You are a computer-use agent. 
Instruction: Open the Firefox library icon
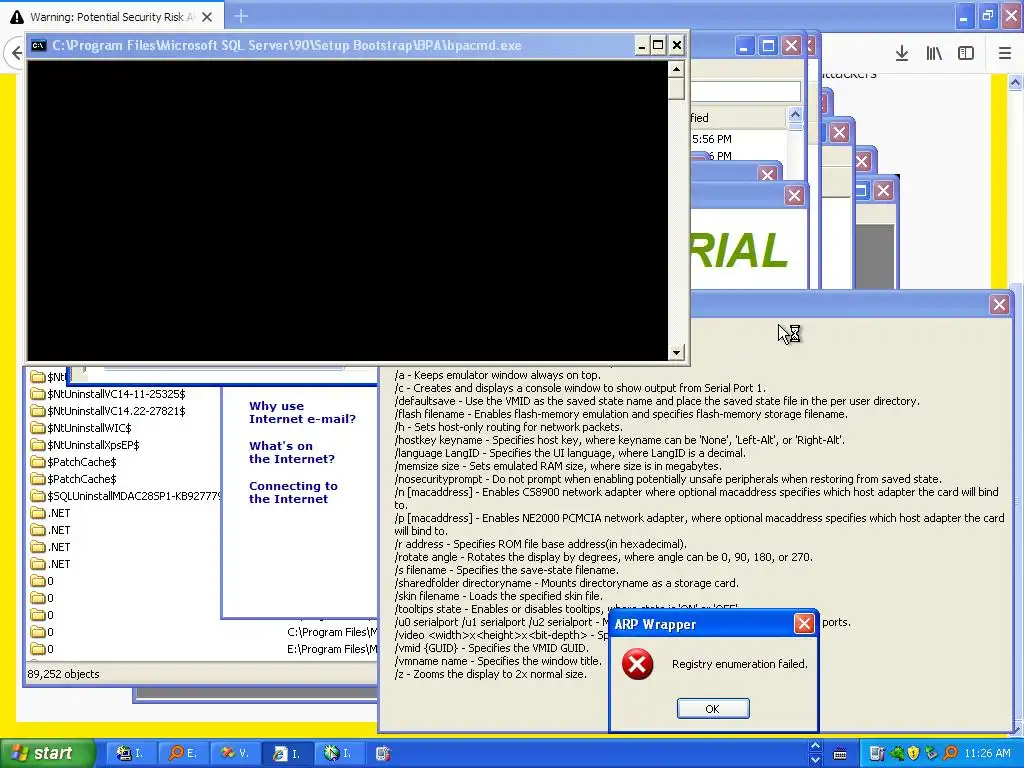click(934, 54)
